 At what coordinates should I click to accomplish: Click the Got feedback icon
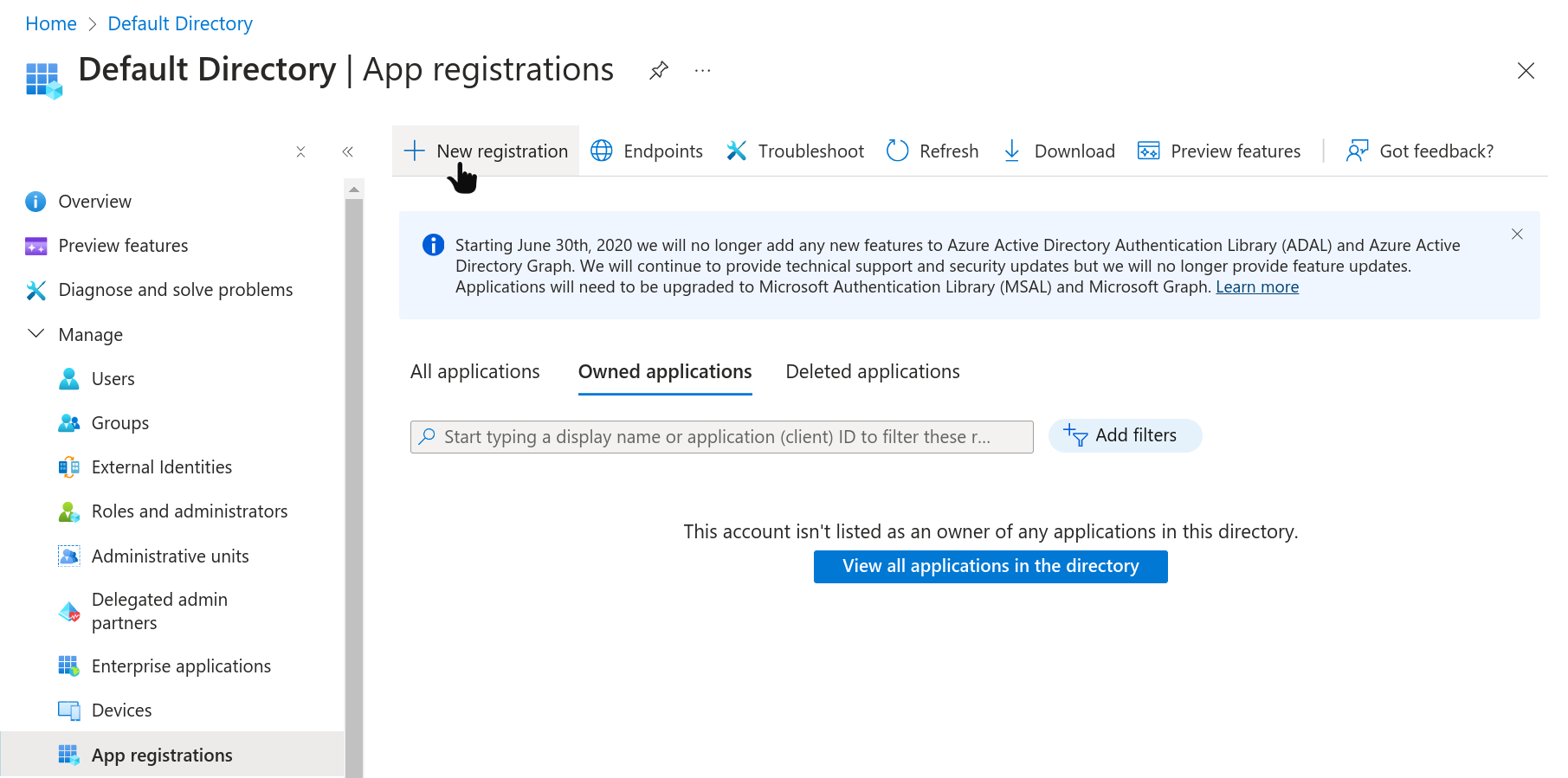pos(1357,151)
